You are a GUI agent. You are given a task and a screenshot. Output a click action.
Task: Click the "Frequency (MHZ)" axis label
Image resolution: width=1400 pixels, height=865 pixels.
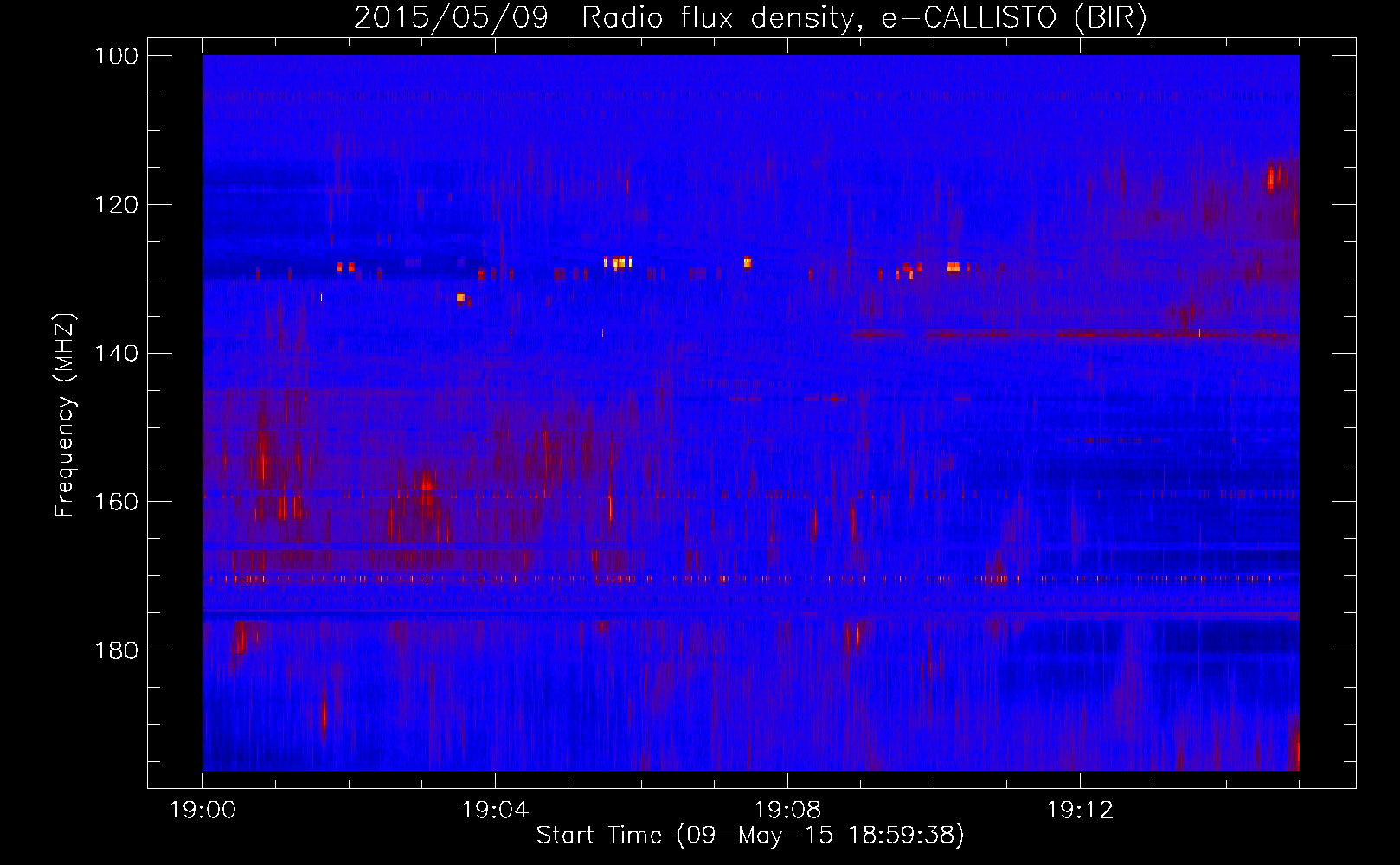click(x=66, y=414)
